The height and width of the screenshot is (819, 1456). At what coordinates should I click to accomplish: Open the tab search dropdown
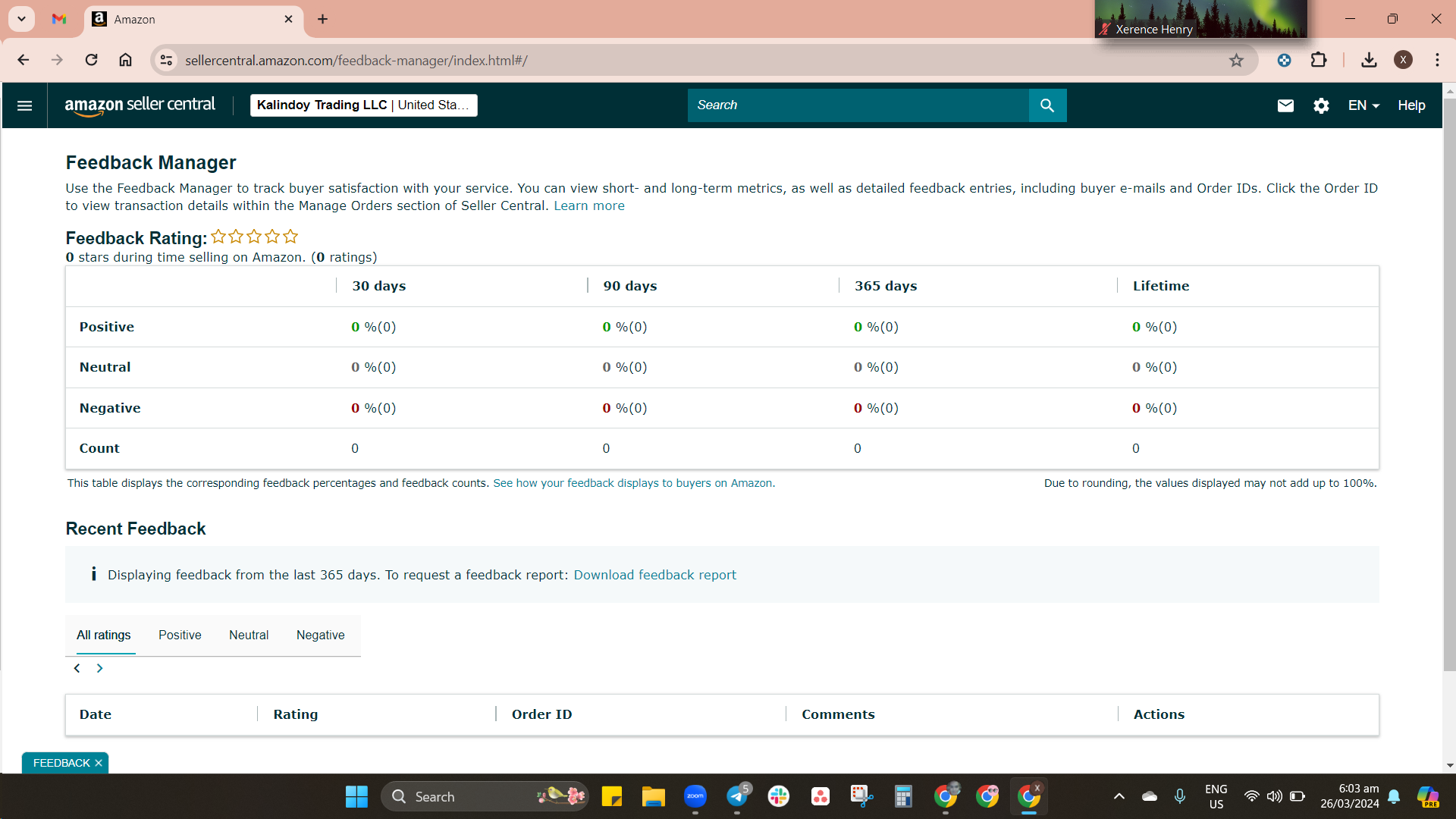[21, 19]
